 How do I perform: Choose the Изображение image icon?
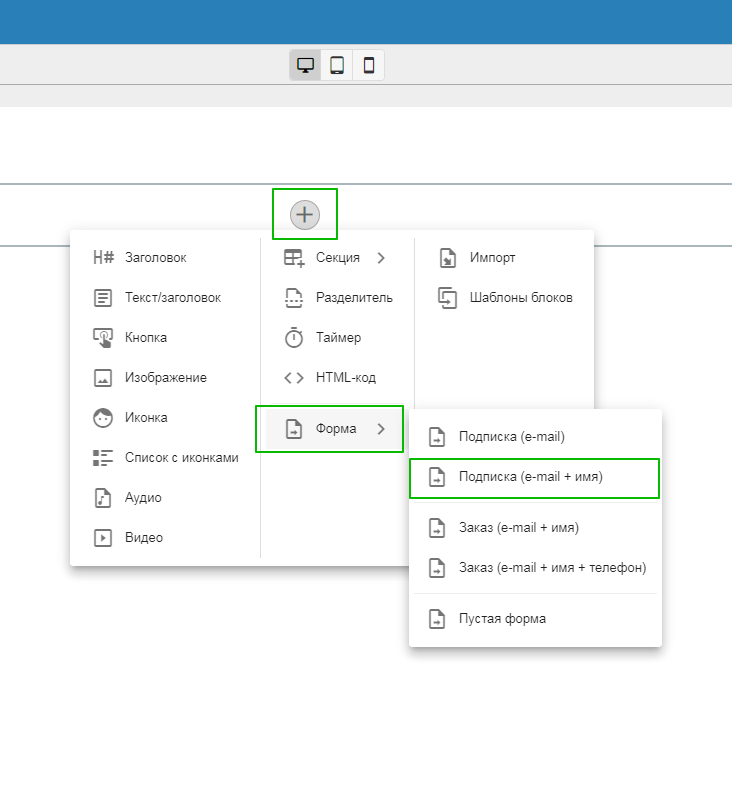103,378
